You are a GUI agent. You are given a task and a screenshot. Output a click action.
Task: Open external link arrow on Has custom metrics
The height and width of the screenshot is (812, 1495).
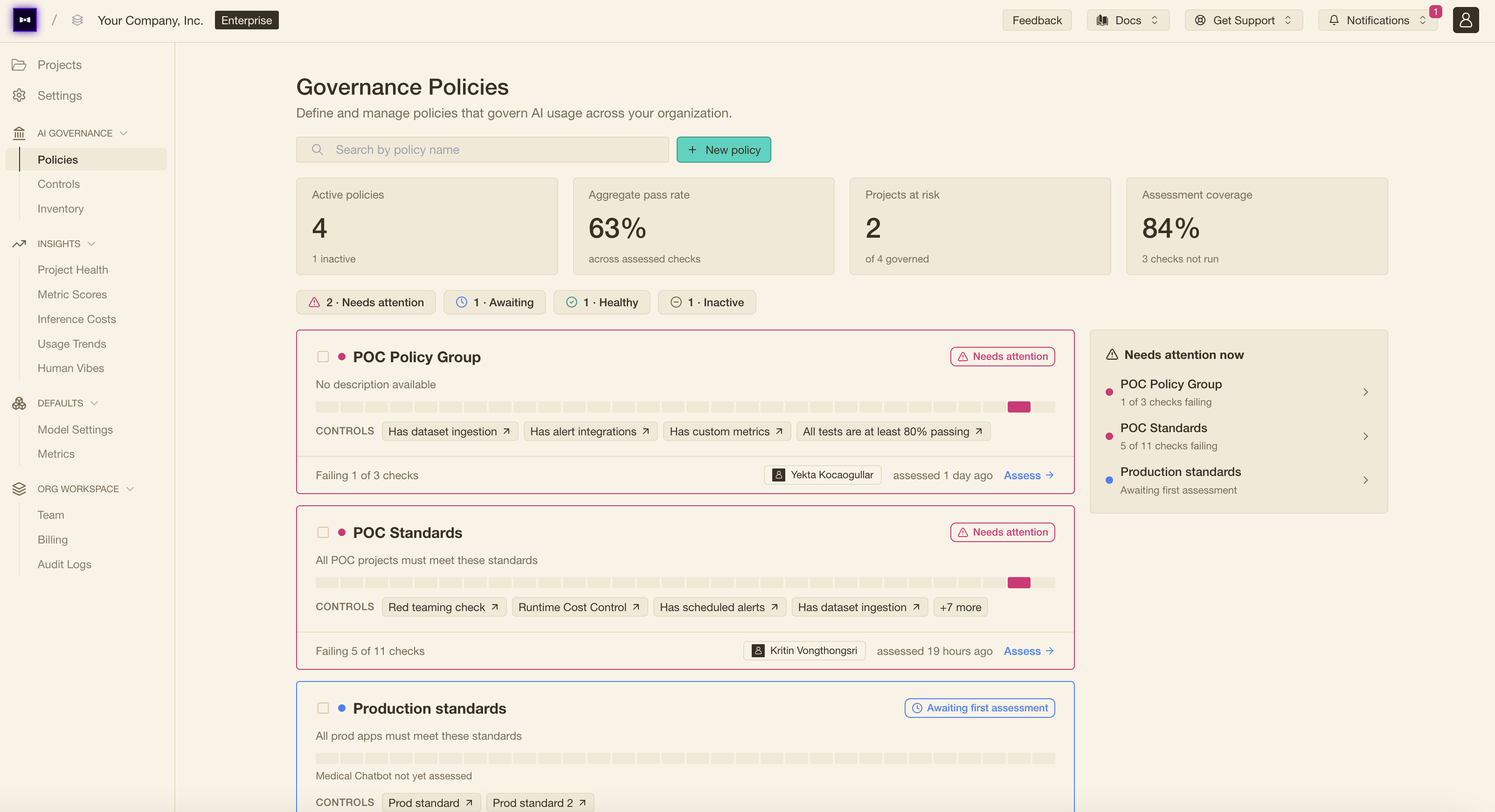pos(779,431)
